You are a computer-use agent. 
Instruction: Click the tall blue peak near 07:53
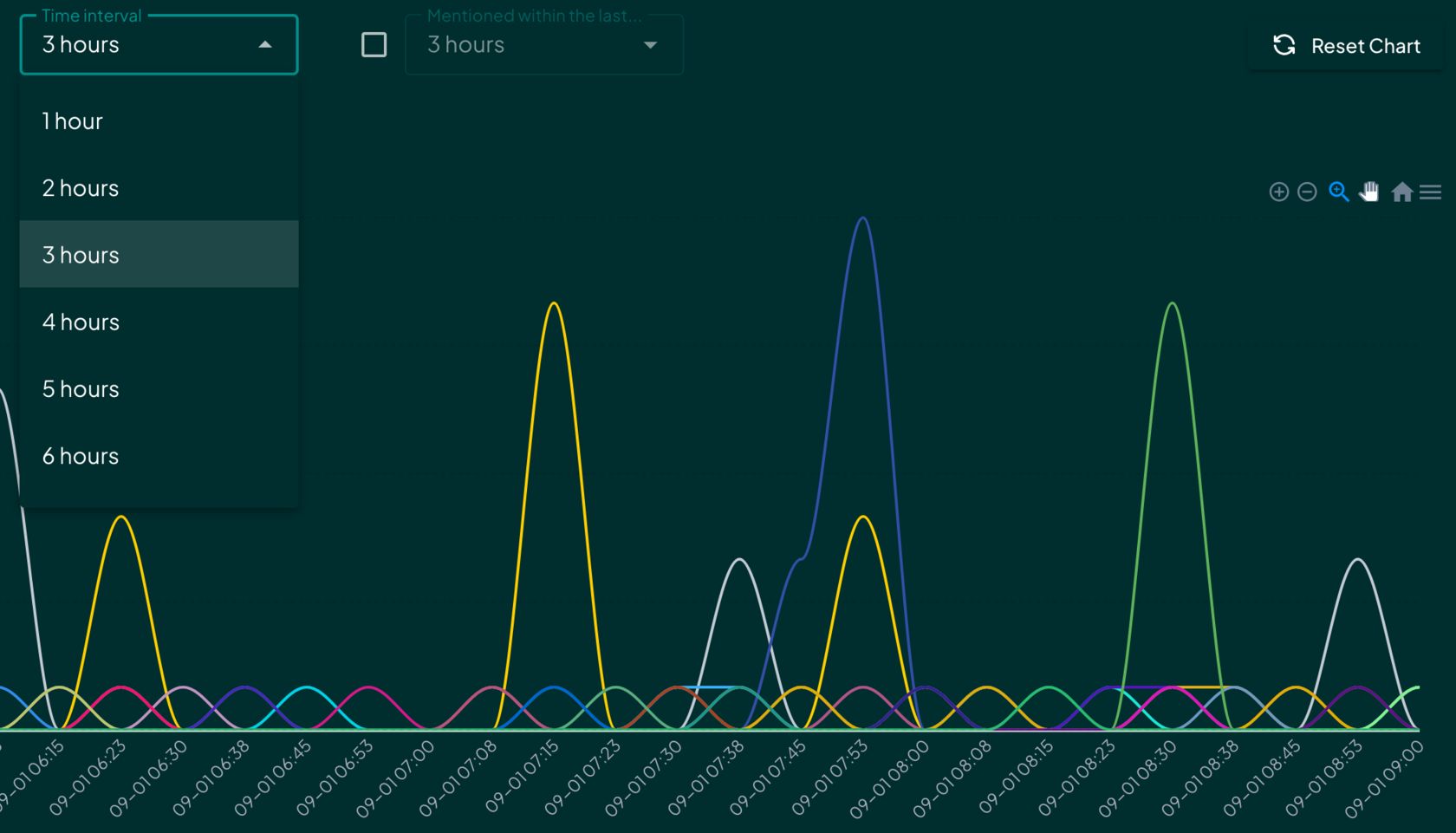[x=862, y=218]
